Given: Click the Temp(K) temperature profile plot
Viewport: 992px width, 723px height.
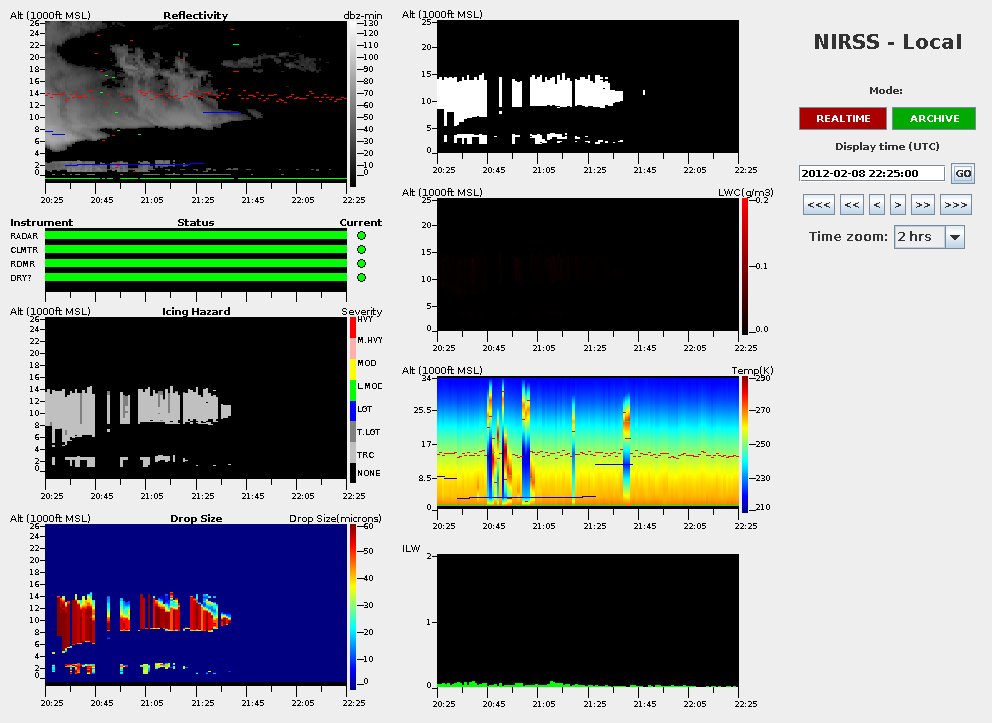Looking at the screenshot, I should (589, 441).
